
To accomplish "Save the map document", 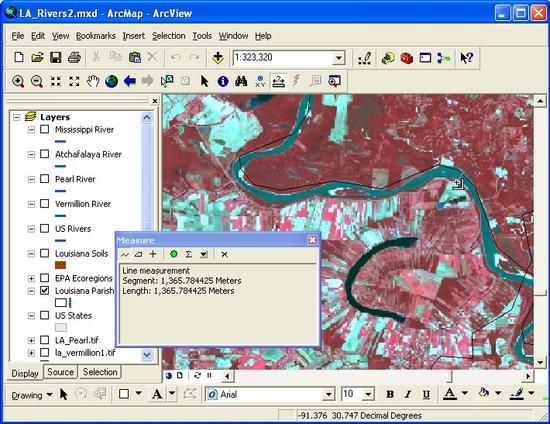I will (x=56, y=58).
